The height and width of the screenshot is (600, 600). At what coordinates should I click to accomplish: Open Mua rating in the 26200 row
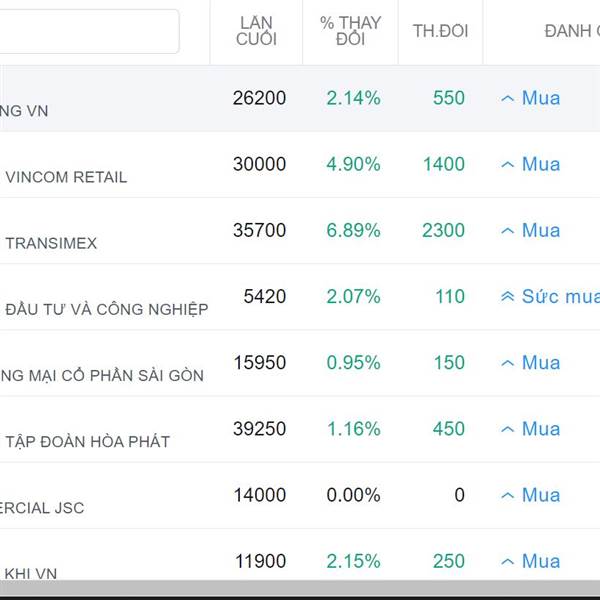pos(541,98)
